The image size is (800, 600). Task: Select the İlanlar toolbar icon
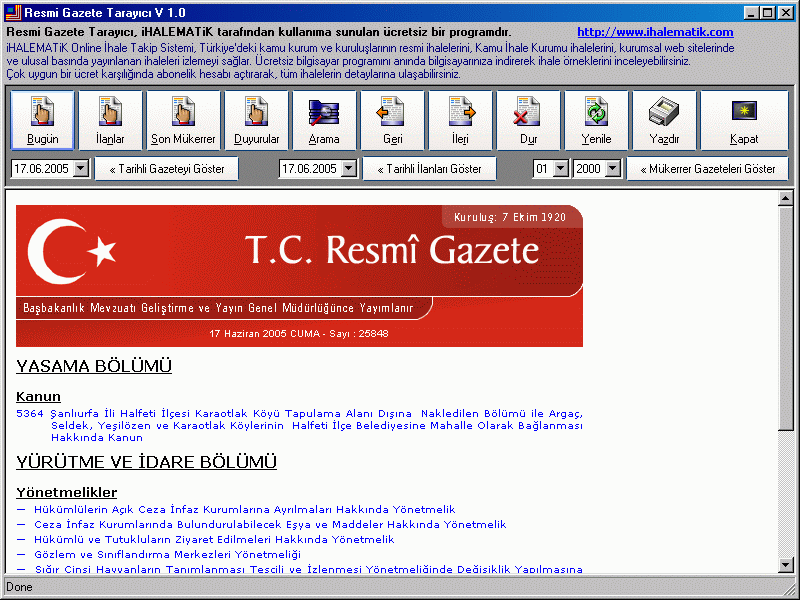tap(110, 120)
